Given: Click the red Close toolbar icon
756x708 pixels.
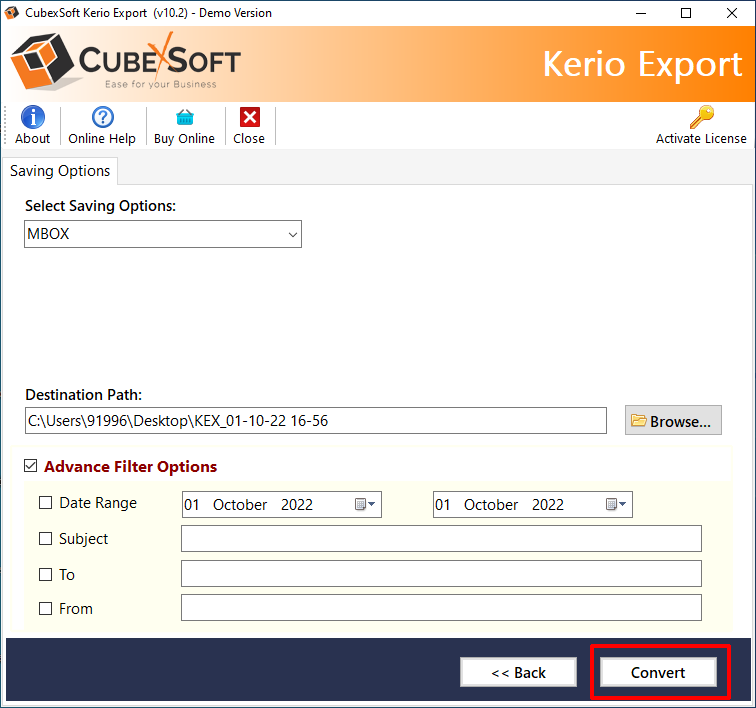Looking at the screenshot, I should click(x=250, y=117).
